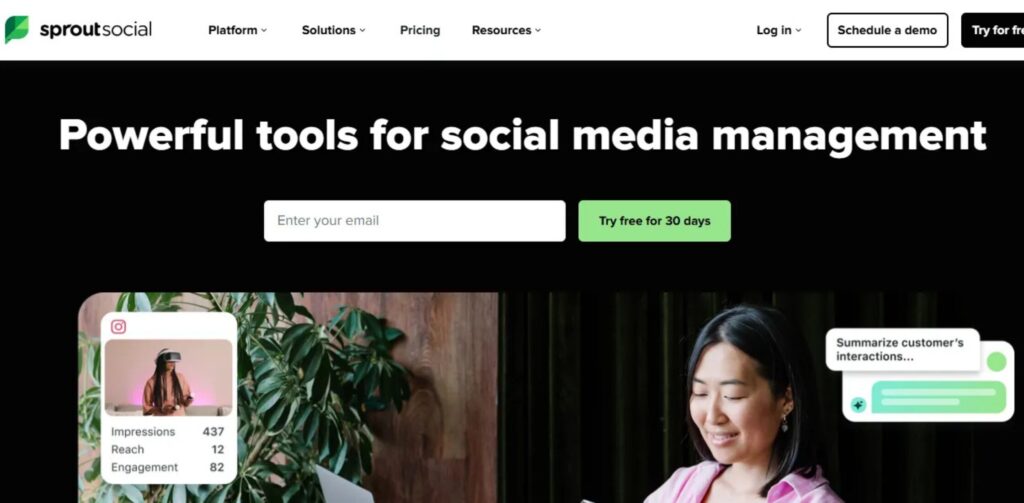Click the sproutsocial wordmark text
The image size is (1024, 503).
(x=96, y=29)
